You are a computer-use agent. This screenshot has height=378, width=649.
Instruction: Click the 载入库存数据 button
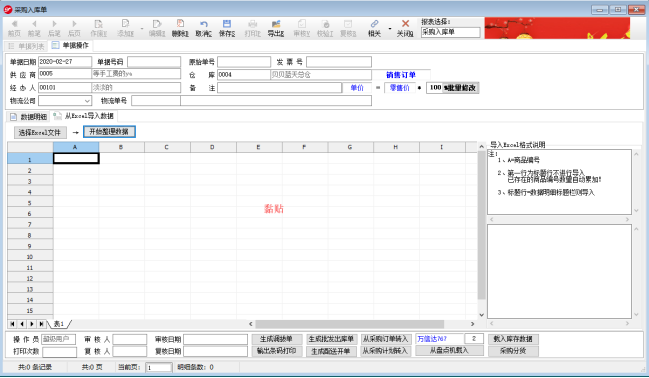[513, 339]
